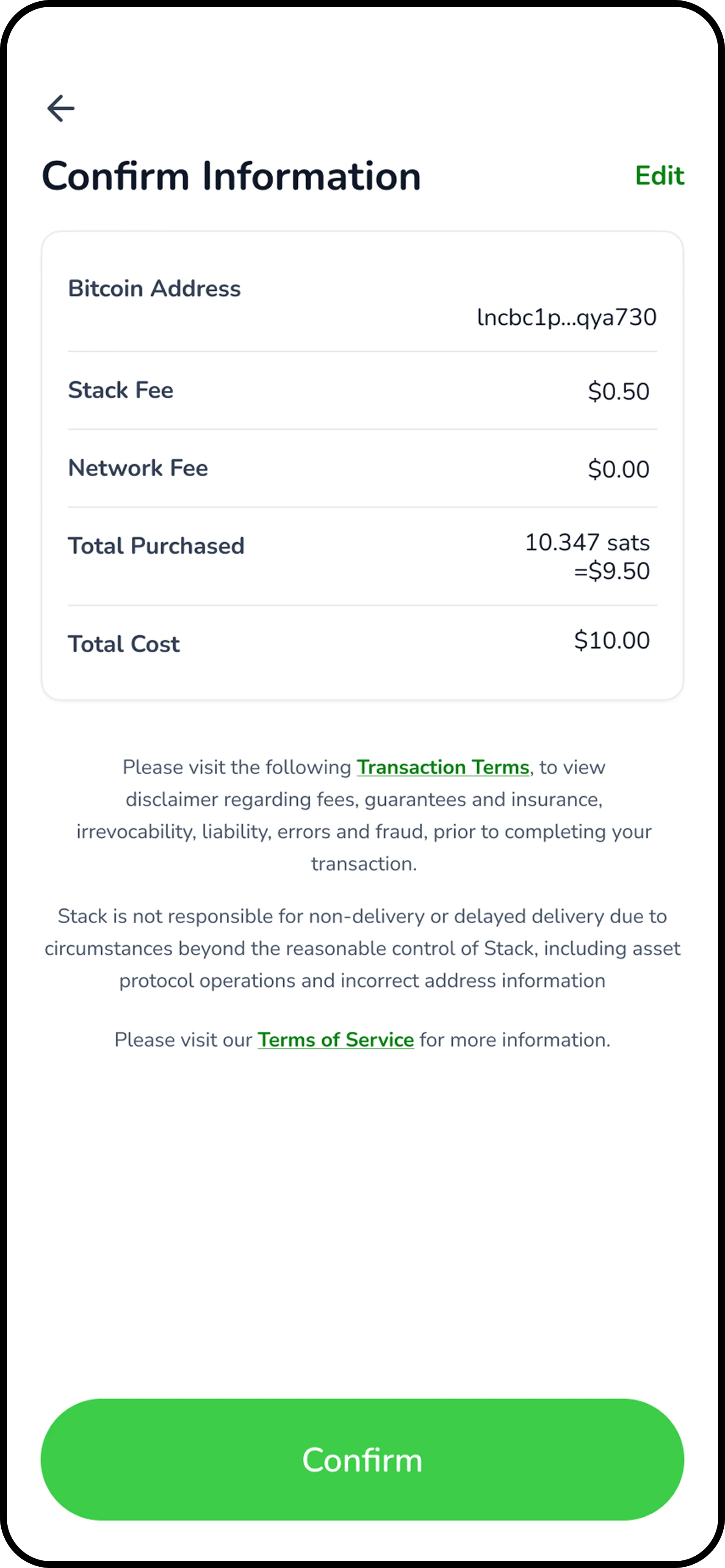Select the $0.50 Stack Fee amount
The height and width of the screenshot is (1568, 725).
tap(618, 392)
